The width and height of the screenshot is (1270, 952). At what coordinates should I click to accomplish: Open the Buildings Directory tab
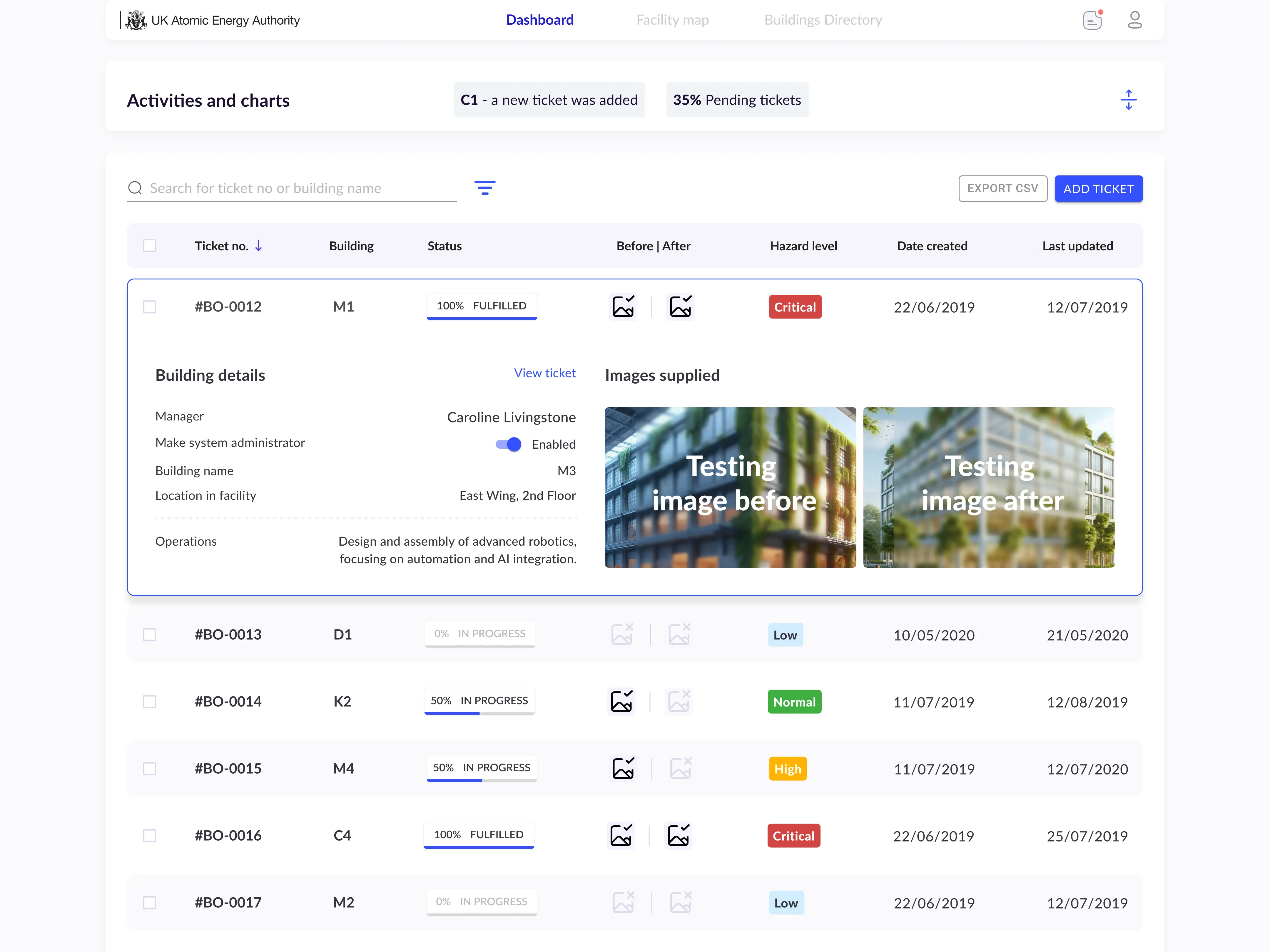click(x=823, y=19)
